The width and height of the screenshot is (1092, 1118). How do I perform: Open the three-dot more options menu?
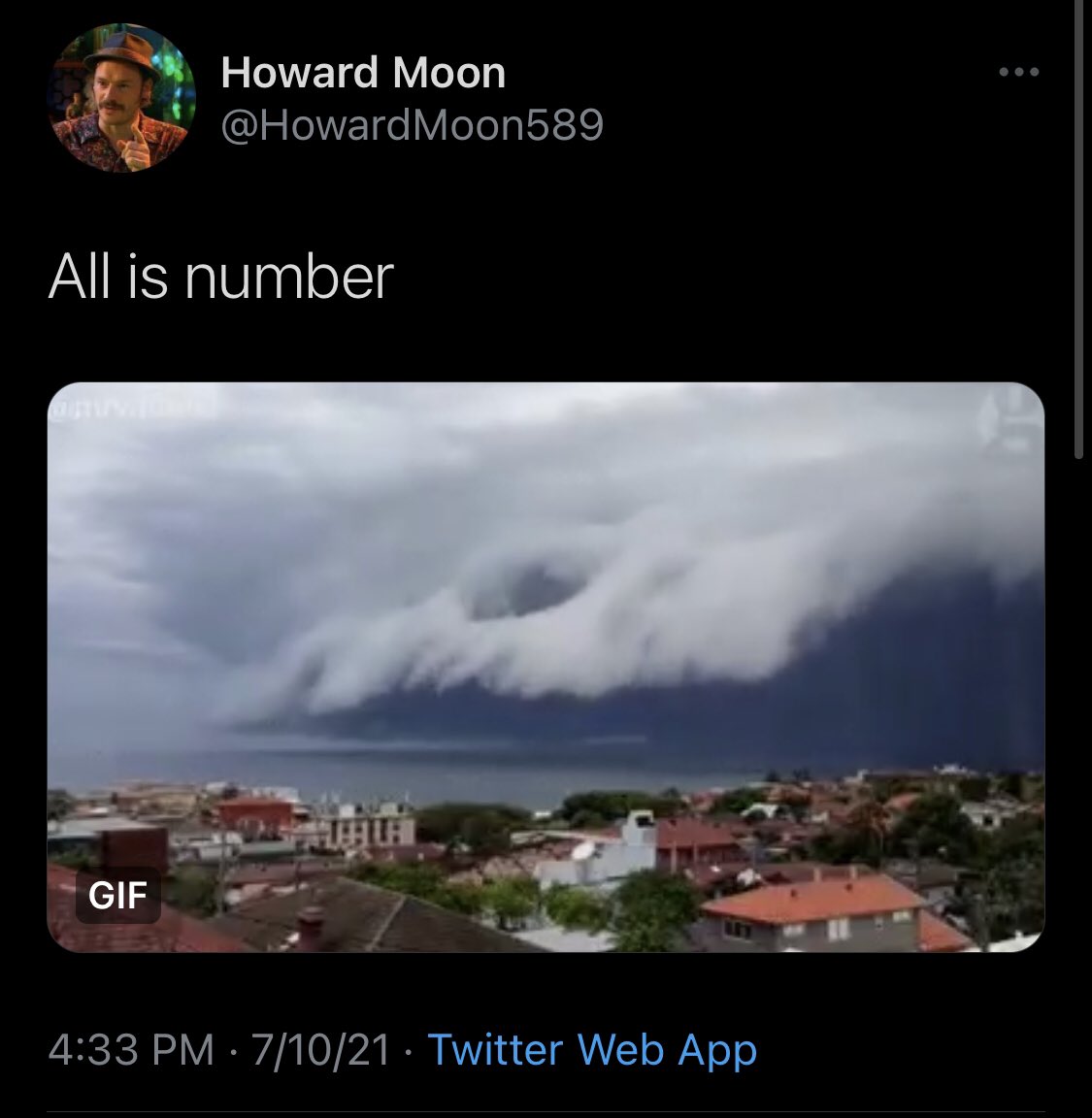[1018, 72]
